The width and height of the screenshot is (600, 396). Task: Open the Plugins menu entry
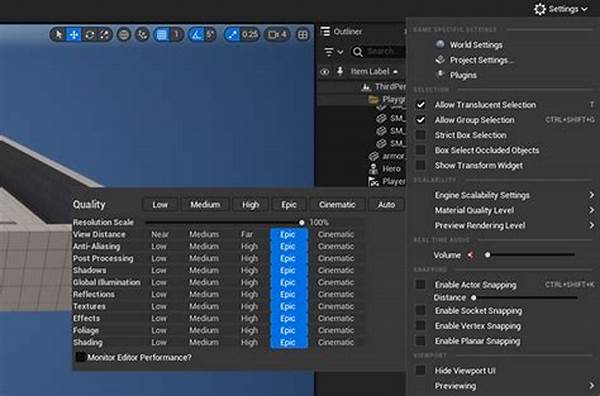tap(463, 75)
